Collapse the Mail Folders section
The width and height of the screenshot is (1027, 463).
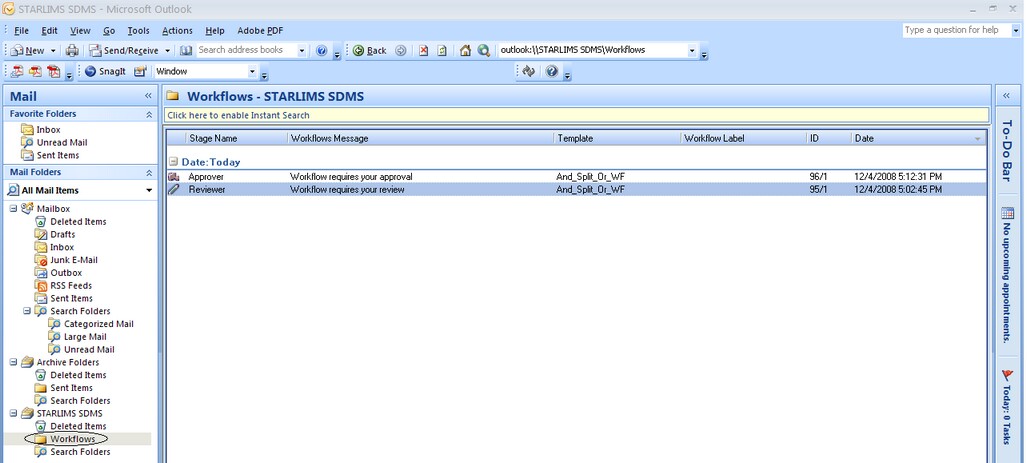click(149, 172)
